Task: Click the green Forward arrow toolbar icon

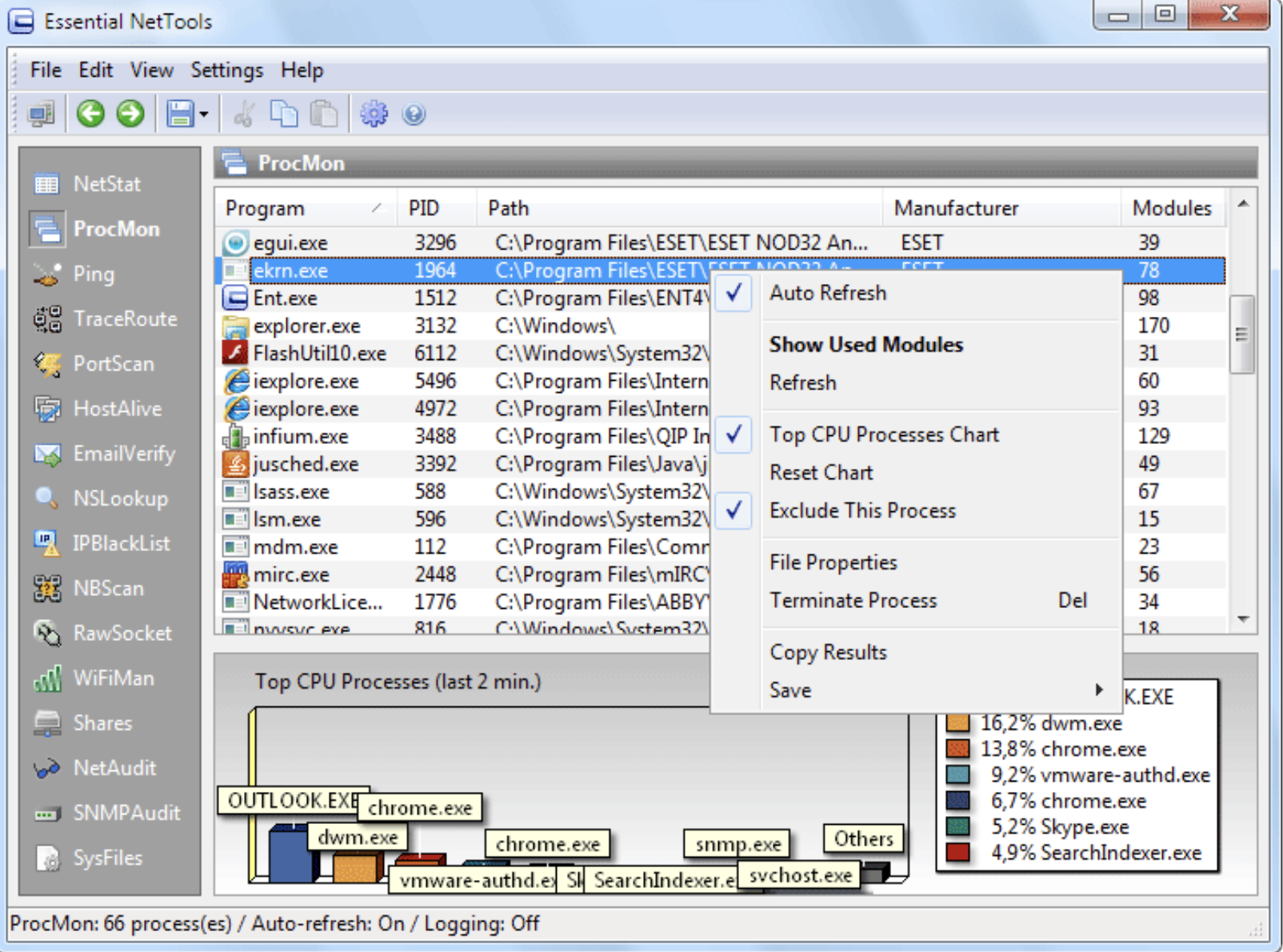Action: [x=130, y=114]
